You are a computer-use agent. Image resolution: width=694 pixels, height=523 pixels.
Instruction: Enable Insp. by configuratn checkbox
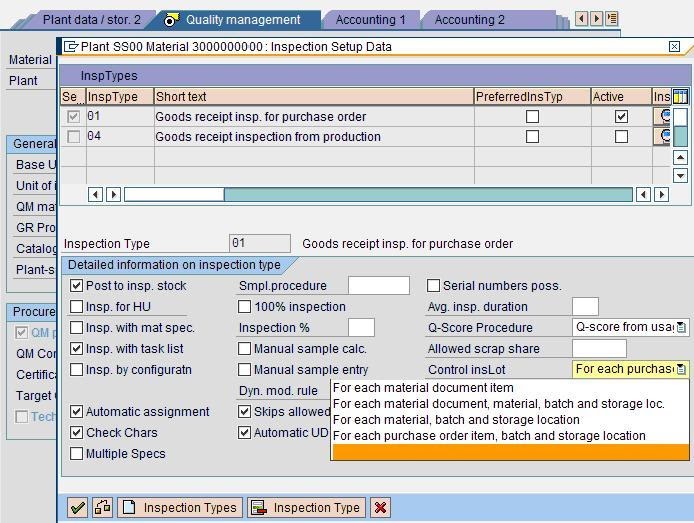pyautogui.click(x=76, y=369)
